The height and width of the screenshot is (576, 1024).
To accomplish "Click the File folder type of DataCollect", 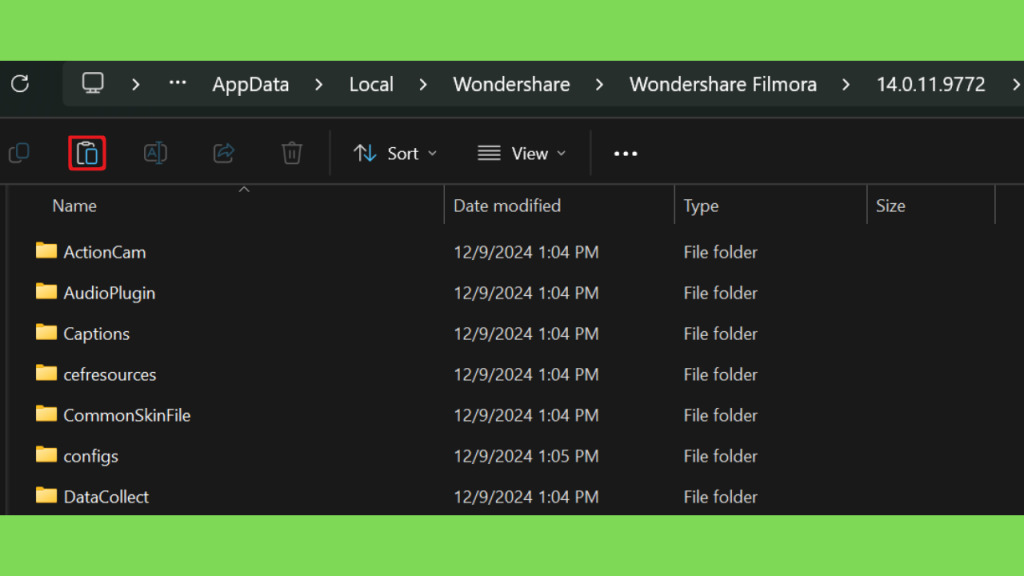I will point(720,497).
